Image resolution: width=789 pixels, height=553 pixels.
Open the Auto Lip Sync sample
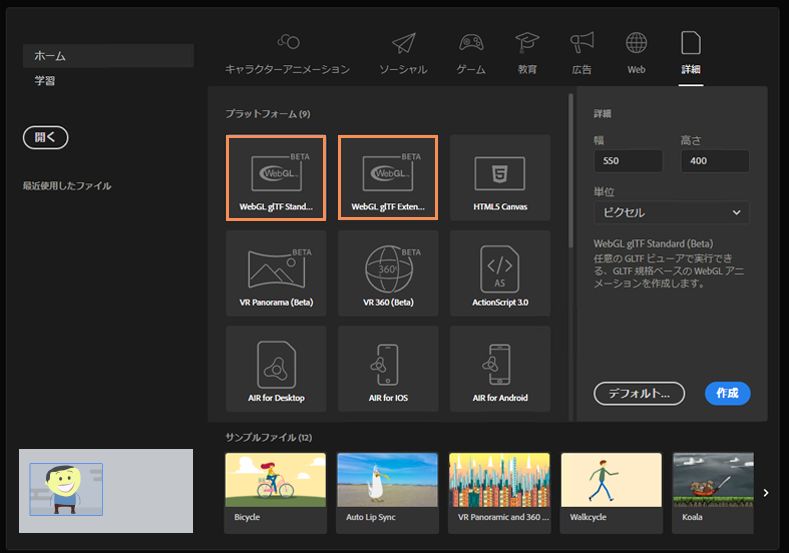click(387, 493)
